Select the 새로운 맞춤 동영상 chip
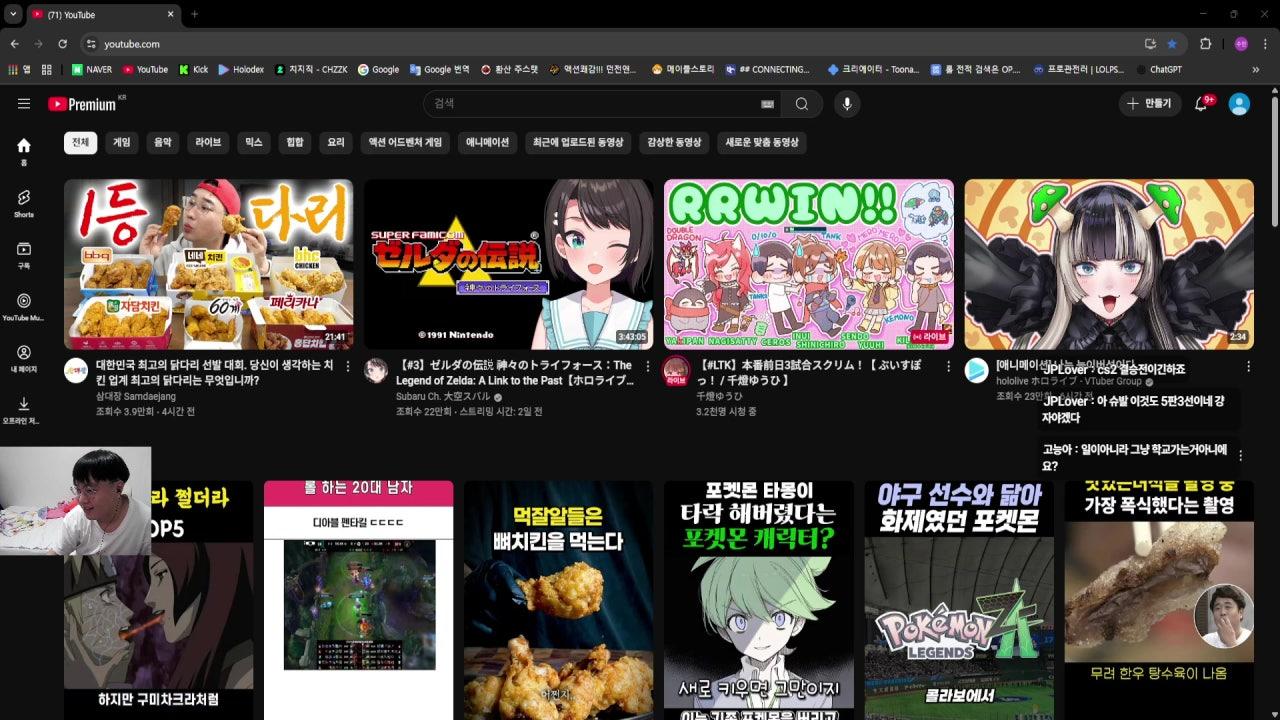The image size is (1280, 720). (x=762, y=143)
